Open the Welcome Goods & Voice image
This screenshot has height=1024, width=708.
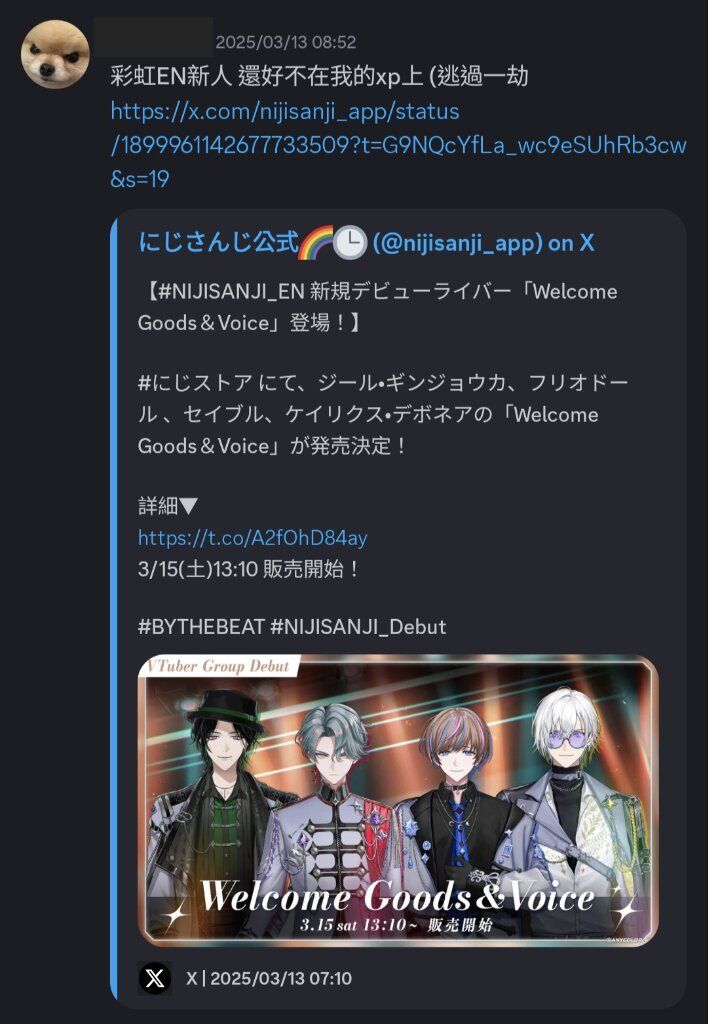[x=398, y=800]
